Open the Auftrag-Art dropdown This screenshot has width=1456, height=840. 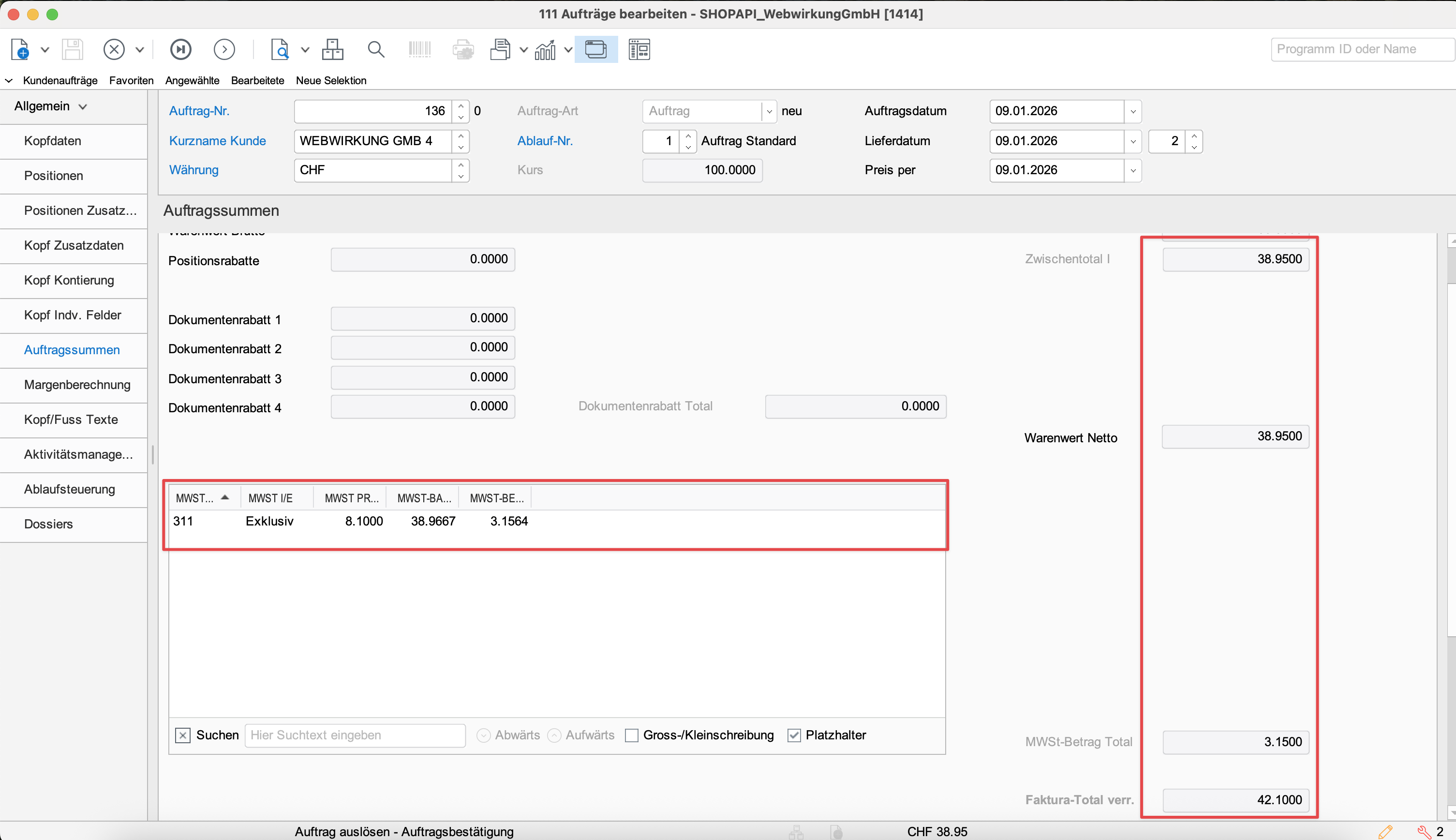[770, 111]
